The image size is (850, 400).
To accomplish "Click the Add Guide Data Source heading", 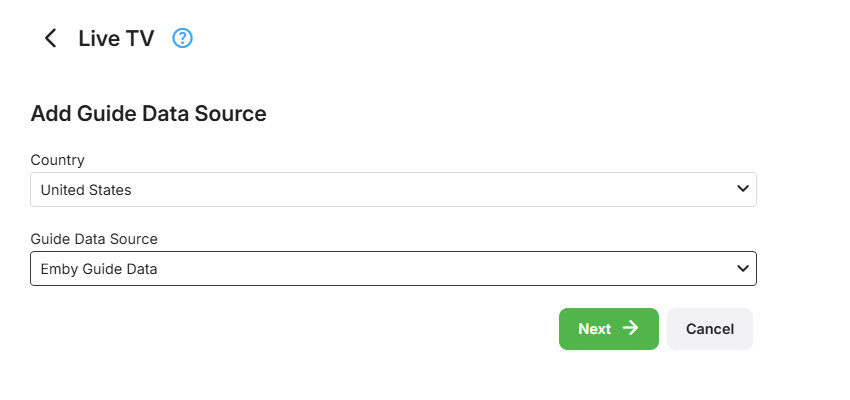I will pos(148,114).
